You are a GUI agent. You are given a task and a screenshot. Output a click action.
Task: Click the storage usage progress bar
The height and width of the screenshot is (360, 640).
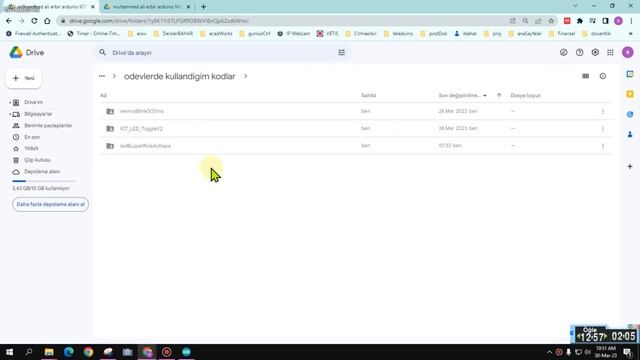44,181
